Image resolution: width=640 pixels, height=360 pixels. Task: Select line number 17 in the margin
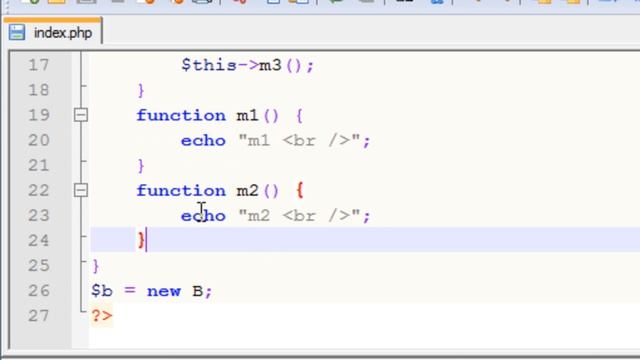click(39, 65)
